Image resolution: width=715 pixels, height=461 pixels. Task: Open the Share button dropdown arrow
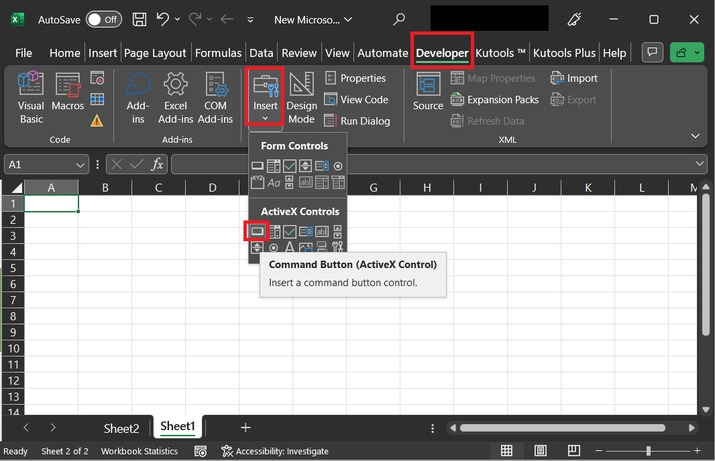click(697, 53)
